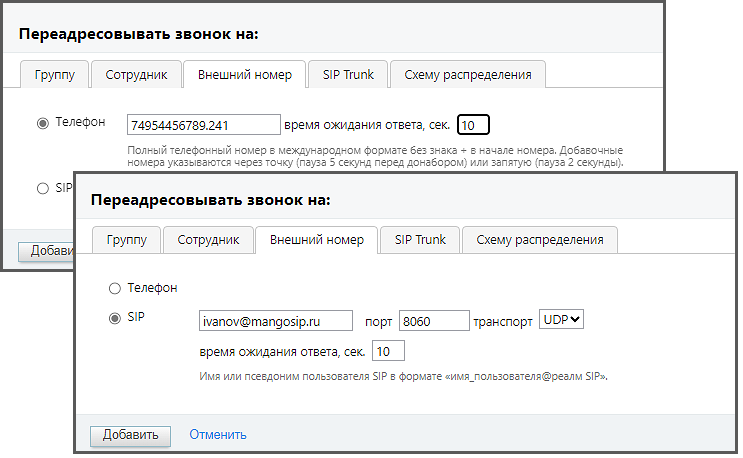
Task: Select Внешний номер tab in front window
Action: (317, 240)
